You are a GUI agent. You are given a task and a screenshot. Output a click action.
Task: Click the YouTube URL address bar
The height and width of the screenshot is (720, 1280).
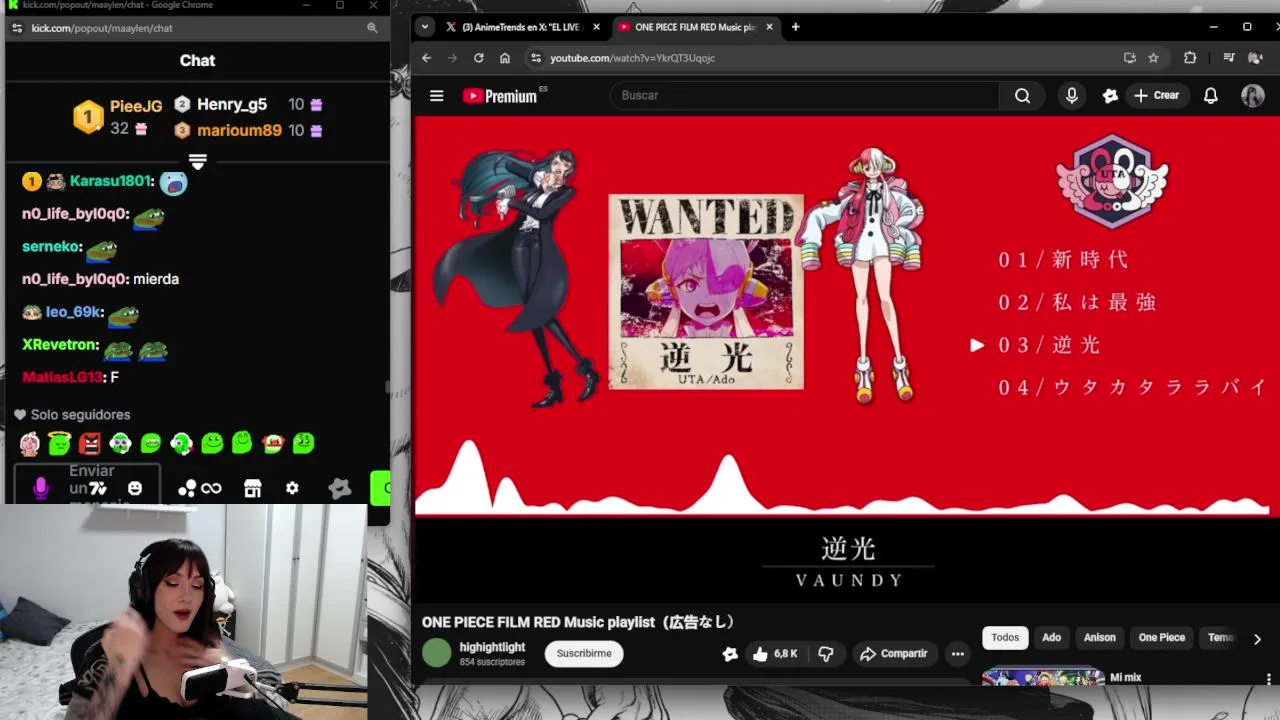[x=820, y=58]
